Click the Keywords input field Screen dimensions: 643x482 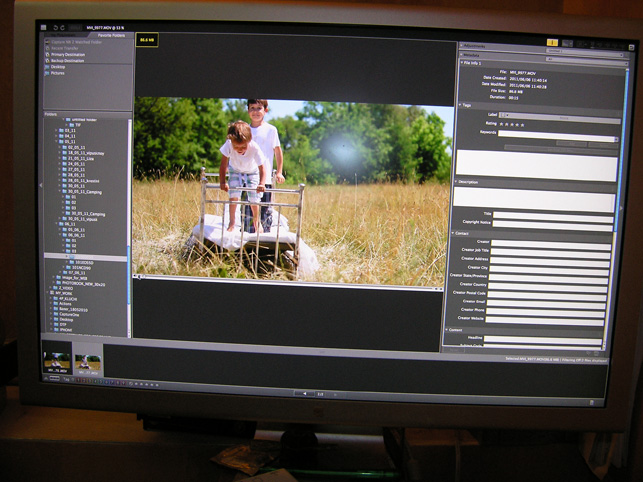point(556,137)
